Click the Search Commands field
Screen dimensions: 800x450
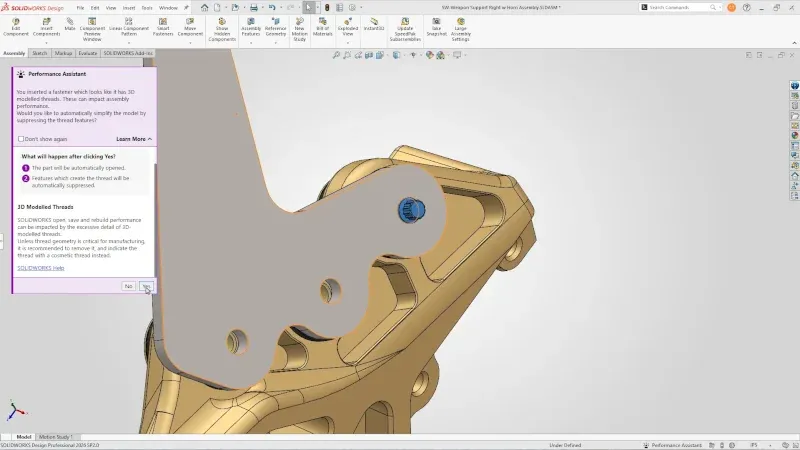(x=679, y=8)
